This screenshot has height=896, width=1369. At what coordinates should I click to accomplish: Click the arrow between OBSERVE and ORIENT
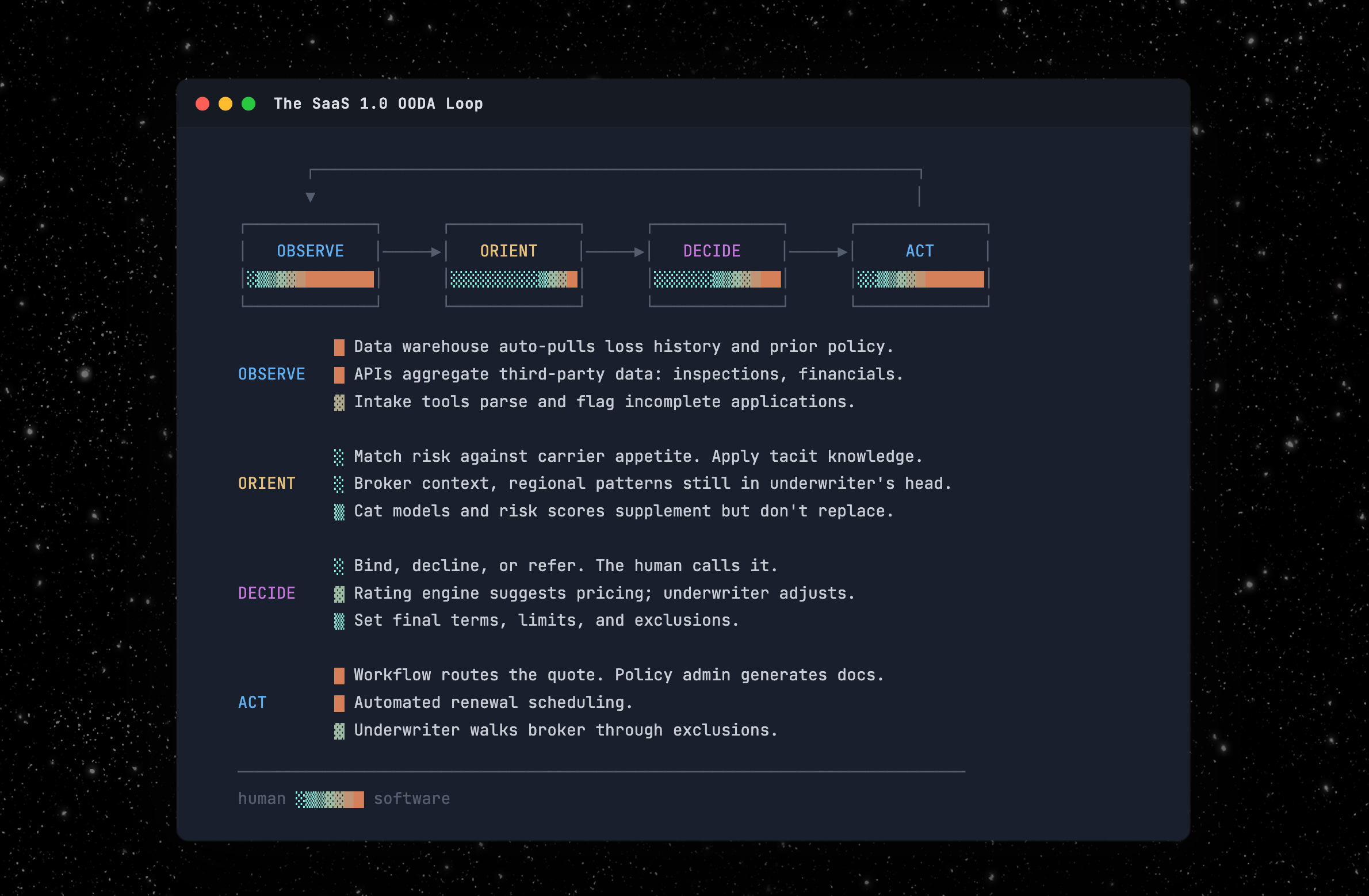(x=412, y=252)
